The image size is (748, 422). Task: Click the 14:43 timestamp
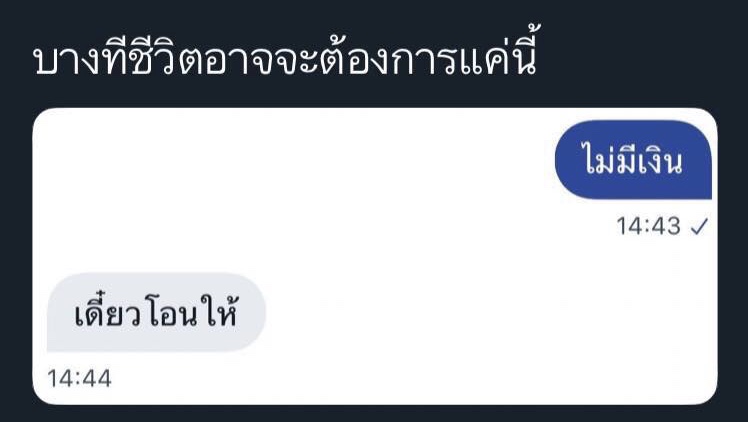click(648, 226)
